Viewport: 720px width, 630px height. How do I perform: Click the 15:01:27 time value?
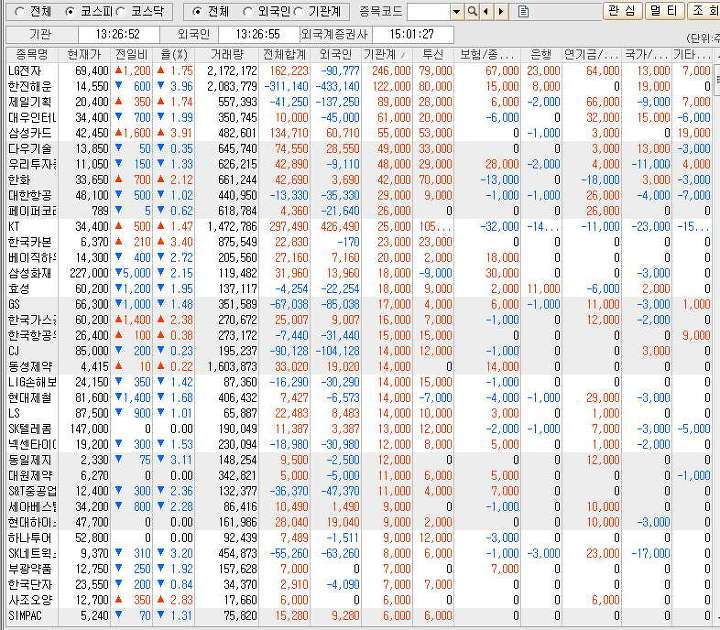point(412,34)
